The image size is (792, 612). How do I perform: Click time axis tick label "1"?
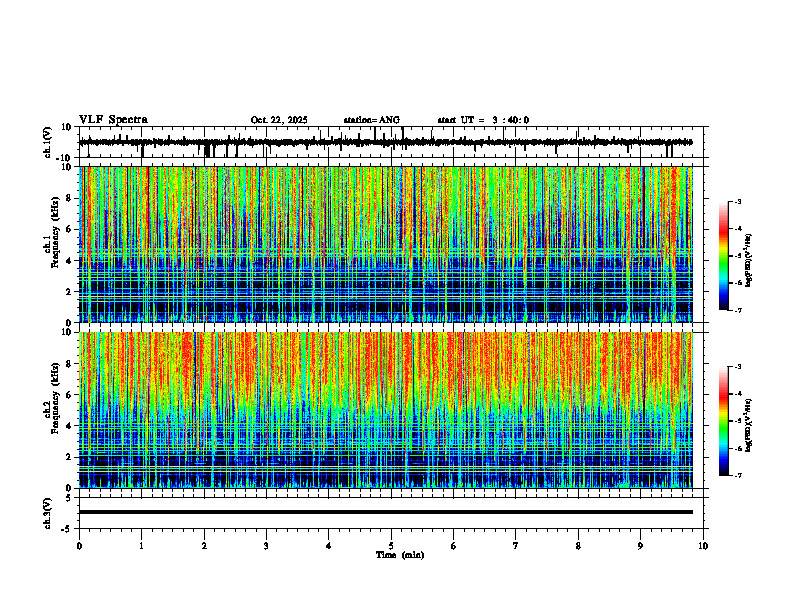pos(141,546)
